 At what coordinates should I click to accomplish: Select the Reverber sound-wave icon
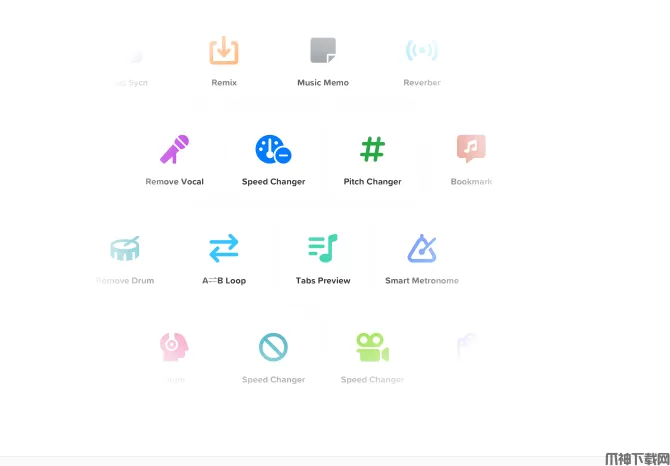point(422,50)
